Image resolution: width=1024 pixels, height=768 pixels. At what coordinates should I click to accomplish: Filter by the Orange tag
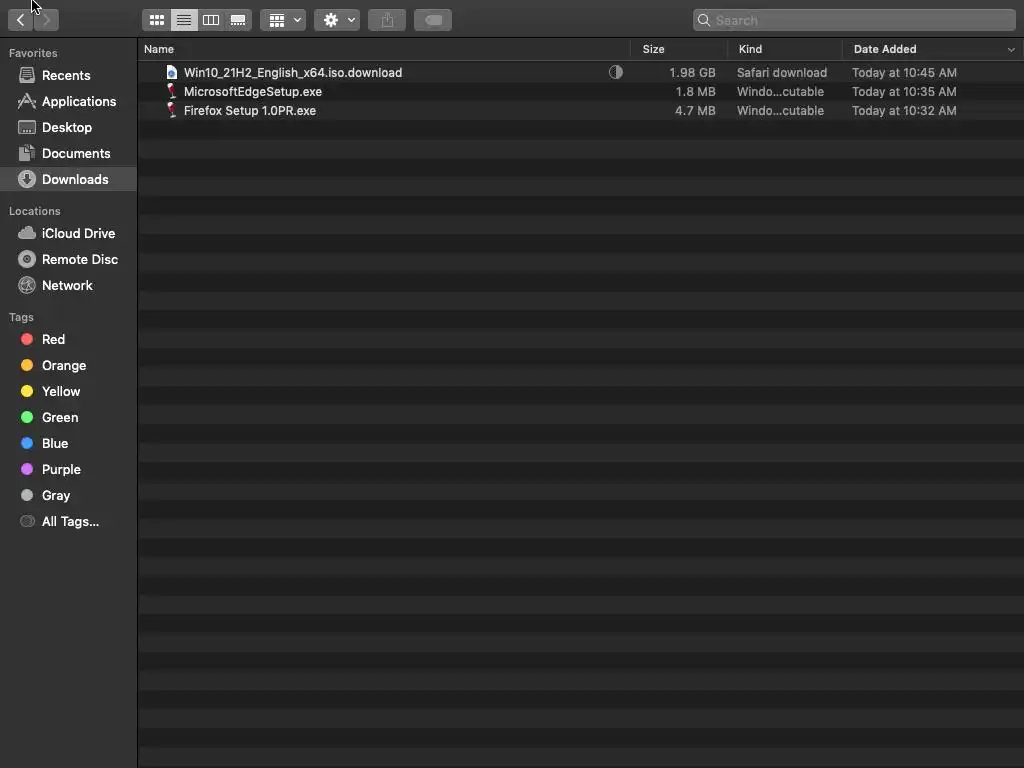(x=69, y=365)
